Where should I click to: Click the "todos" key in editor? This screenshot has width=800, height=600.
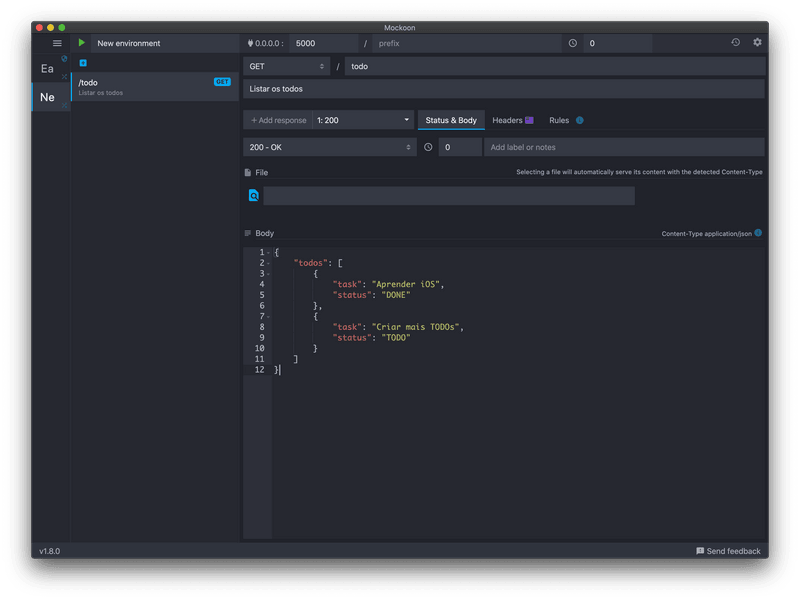pos(310,263)
